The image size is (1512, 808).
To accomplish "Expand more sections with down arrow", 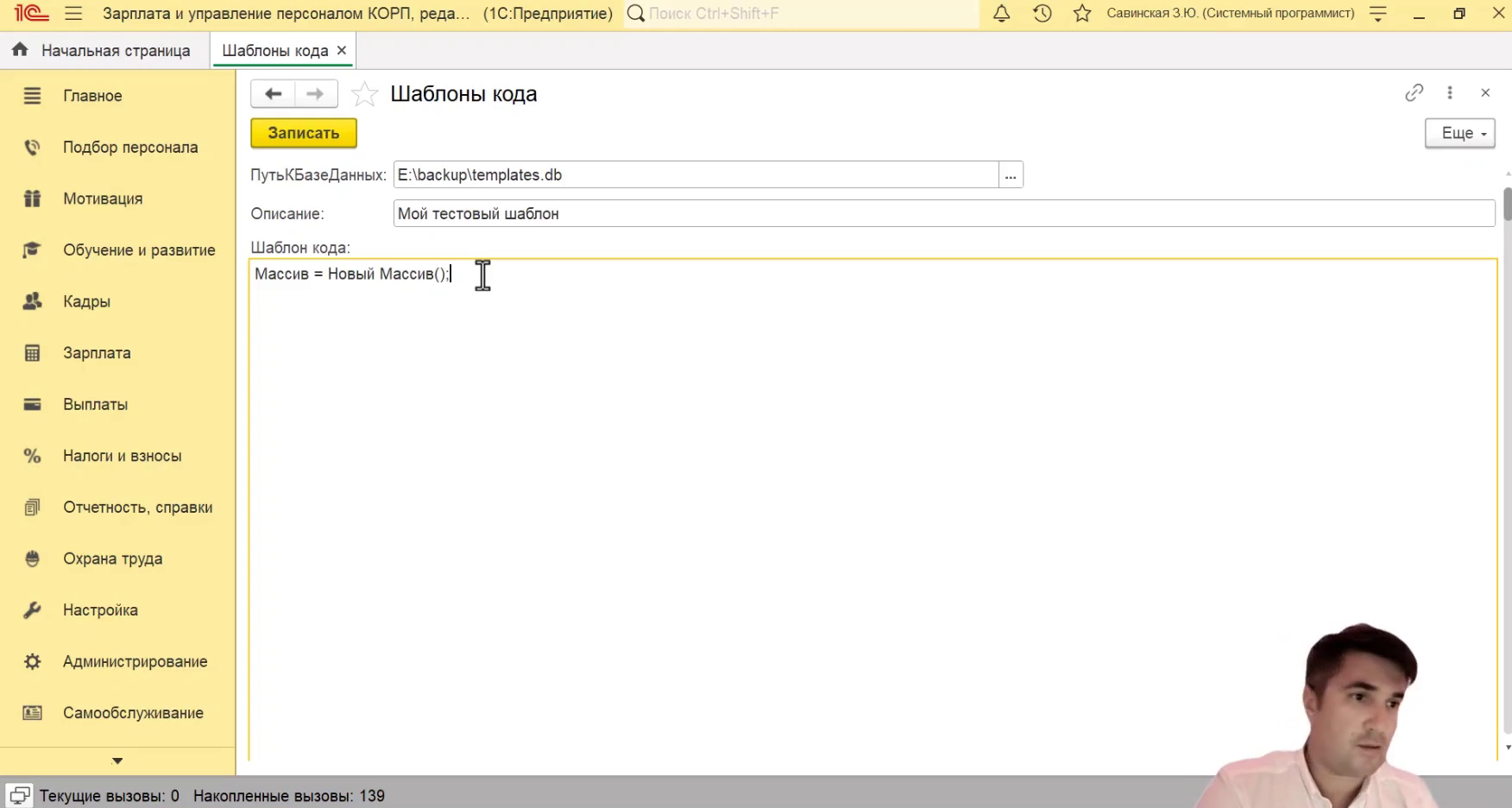I will 117,761.
